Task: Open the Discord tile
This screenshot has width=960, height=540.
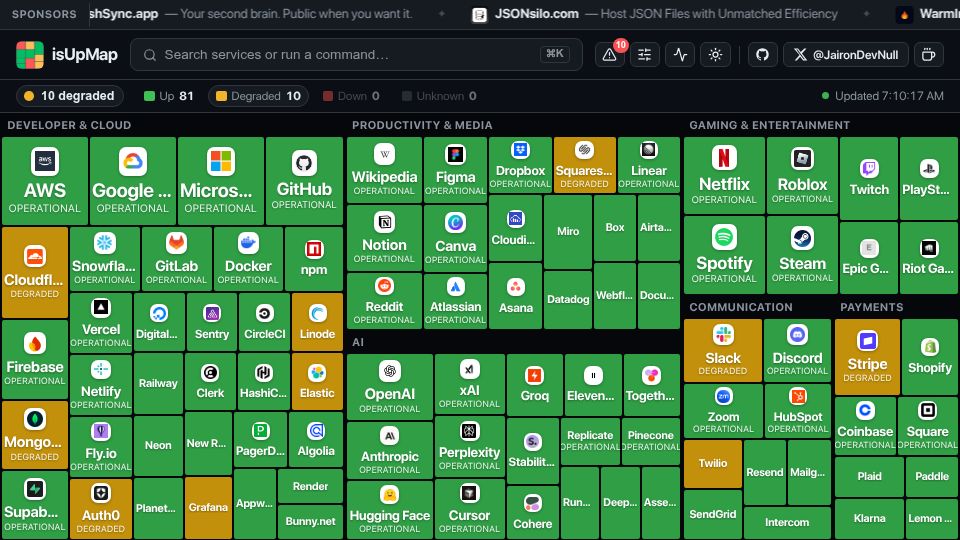Action: coord(797,350)
